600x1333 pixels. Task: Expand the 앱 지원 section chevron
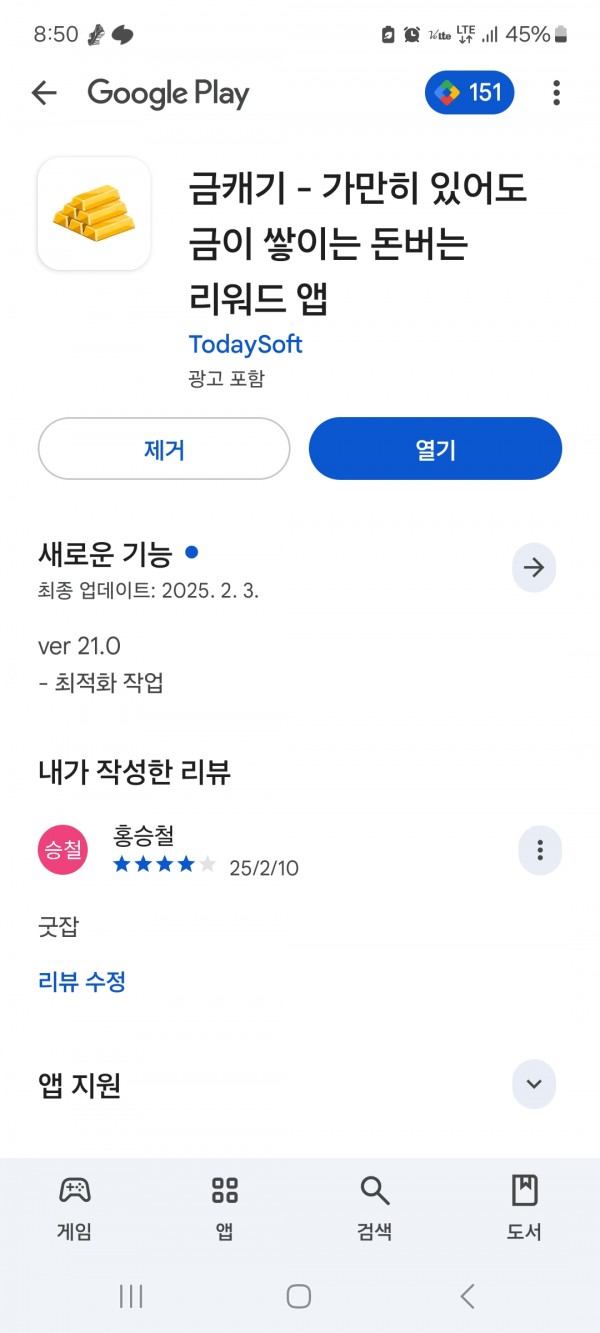[534, 1084]
